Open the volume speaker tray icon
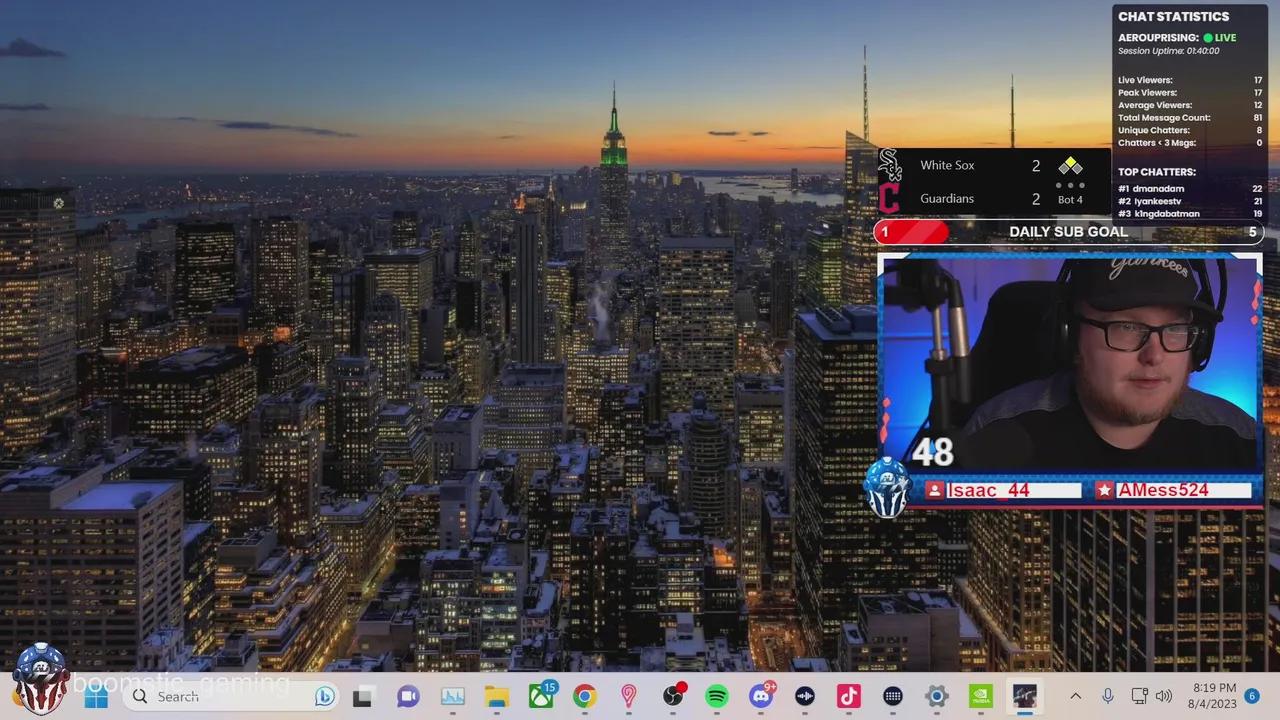The image size is (1280, 720). (x=1164, y=696)
